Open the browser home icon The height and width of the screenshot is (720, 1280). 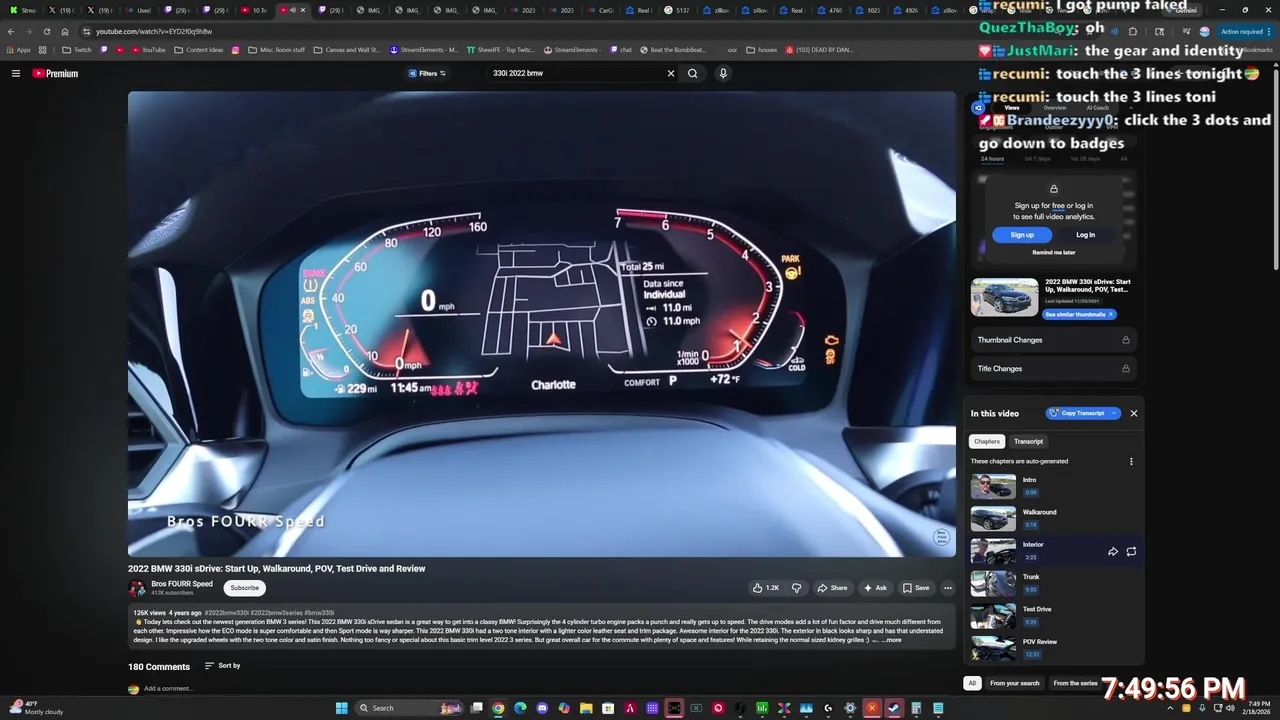(65, 31)
